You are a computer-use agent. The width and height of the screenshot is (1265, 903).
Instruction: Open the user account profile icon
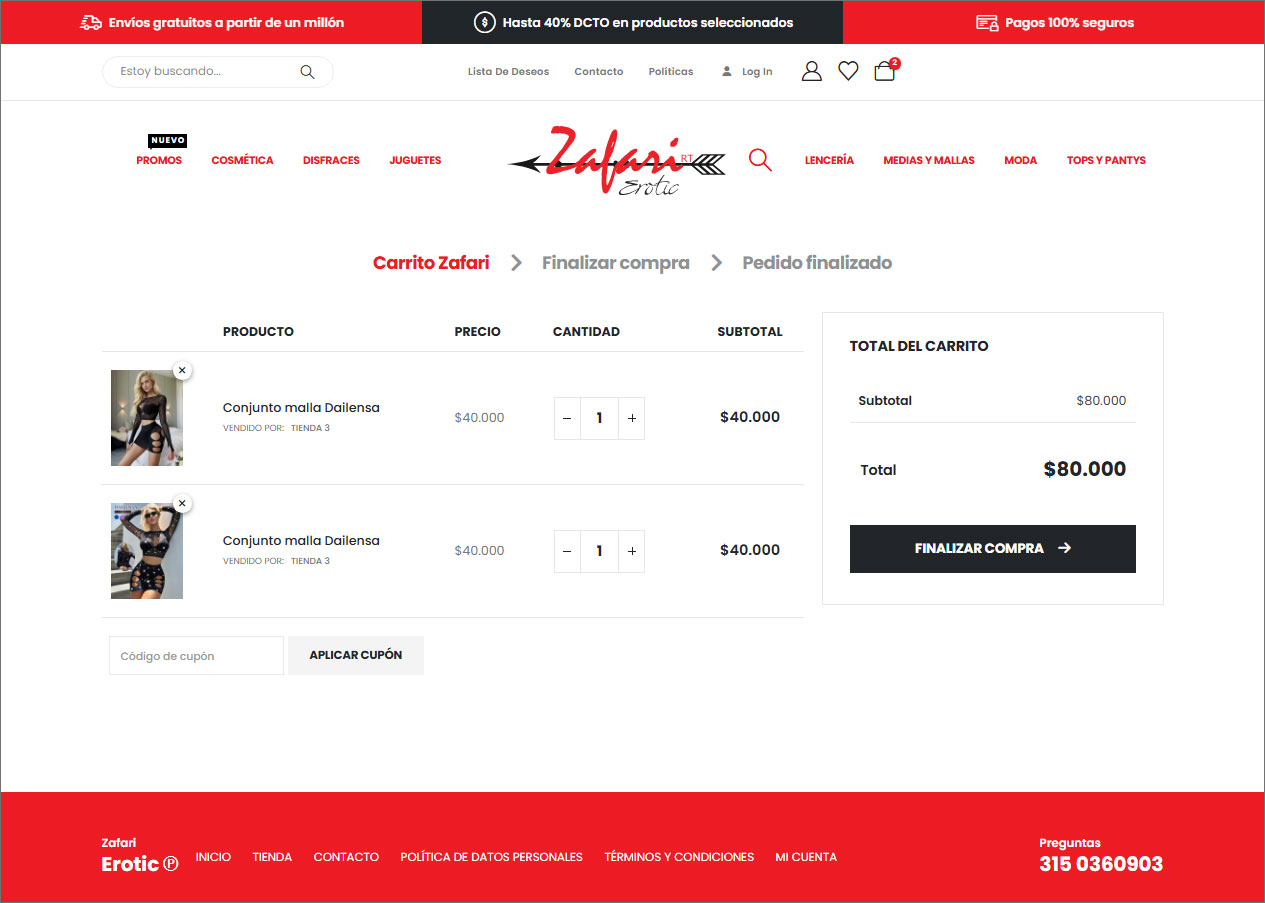(x=812, y=71)
